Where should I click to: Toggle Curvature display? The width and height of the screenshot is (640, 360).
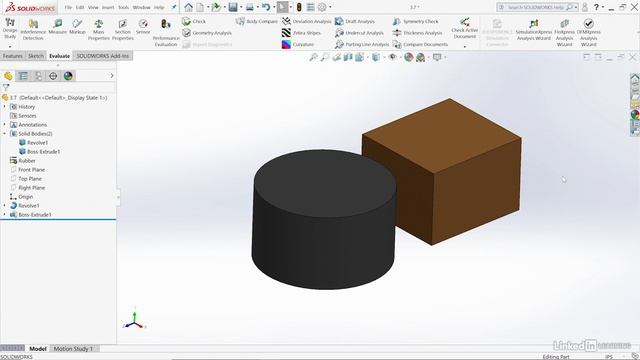pyautogui.click(x=298, y=44)
